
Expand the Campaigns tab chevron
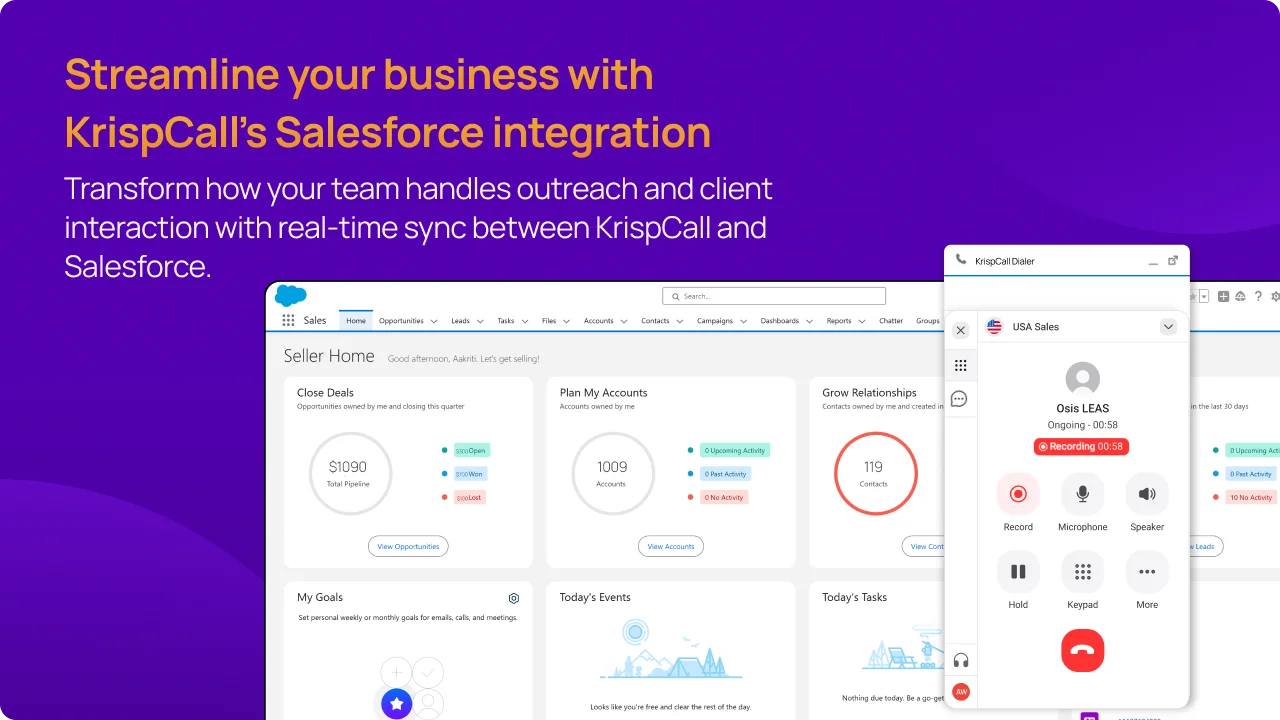(x=744, y=322)
